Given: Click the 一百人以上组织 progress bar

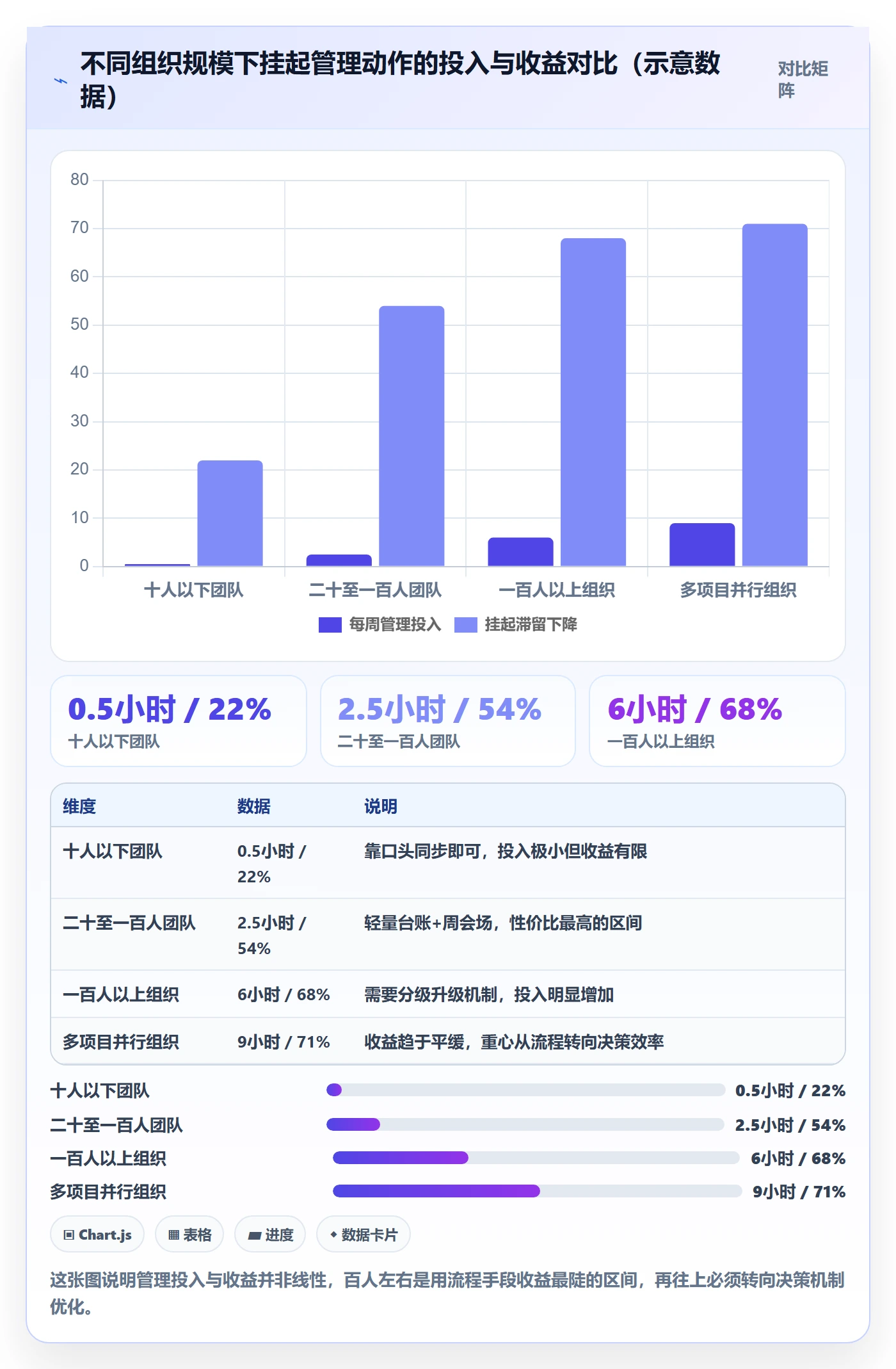Looking at the screenshot, I should [536, 1158].
